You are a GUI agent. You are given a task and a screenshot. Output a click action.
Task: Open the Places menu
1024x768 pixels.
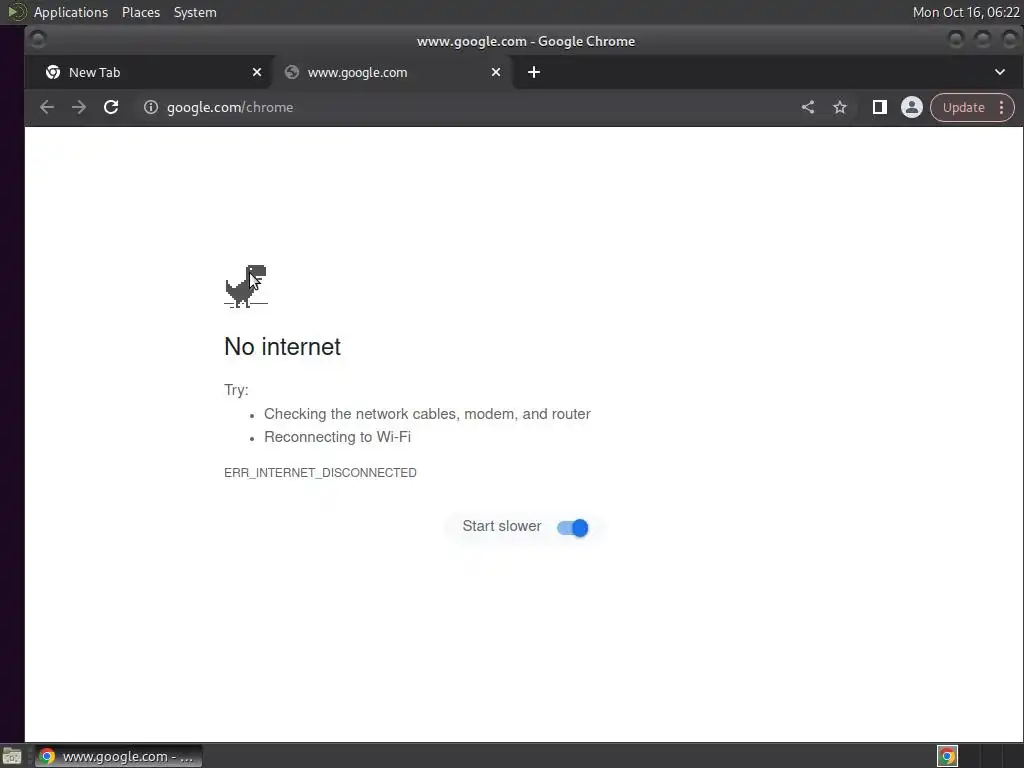pyautogui.click(x=140, y=12)
